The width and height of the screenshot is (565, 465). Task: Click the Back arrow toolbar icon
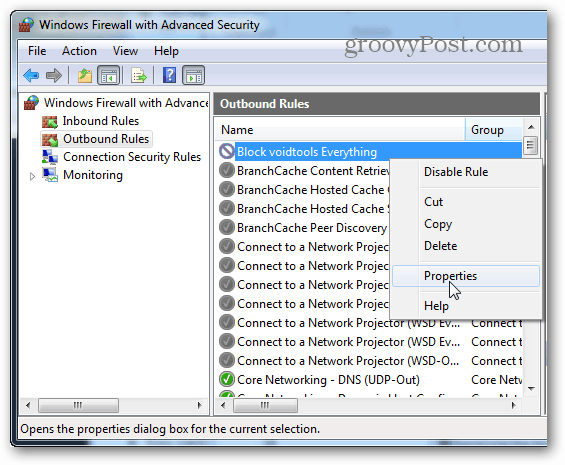click(x=31, y=76)
